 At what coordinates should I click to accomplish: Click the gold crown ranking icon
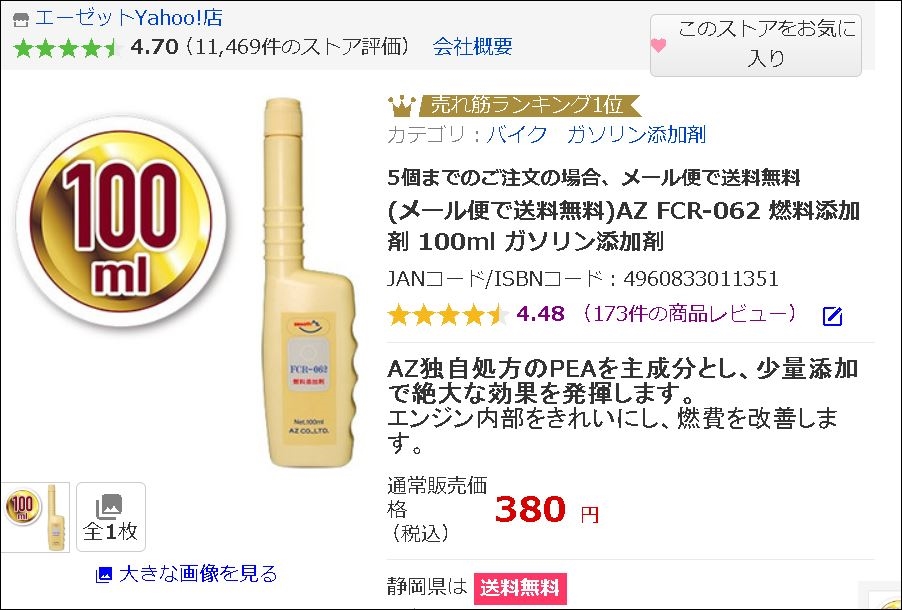[x=402, y=105]
